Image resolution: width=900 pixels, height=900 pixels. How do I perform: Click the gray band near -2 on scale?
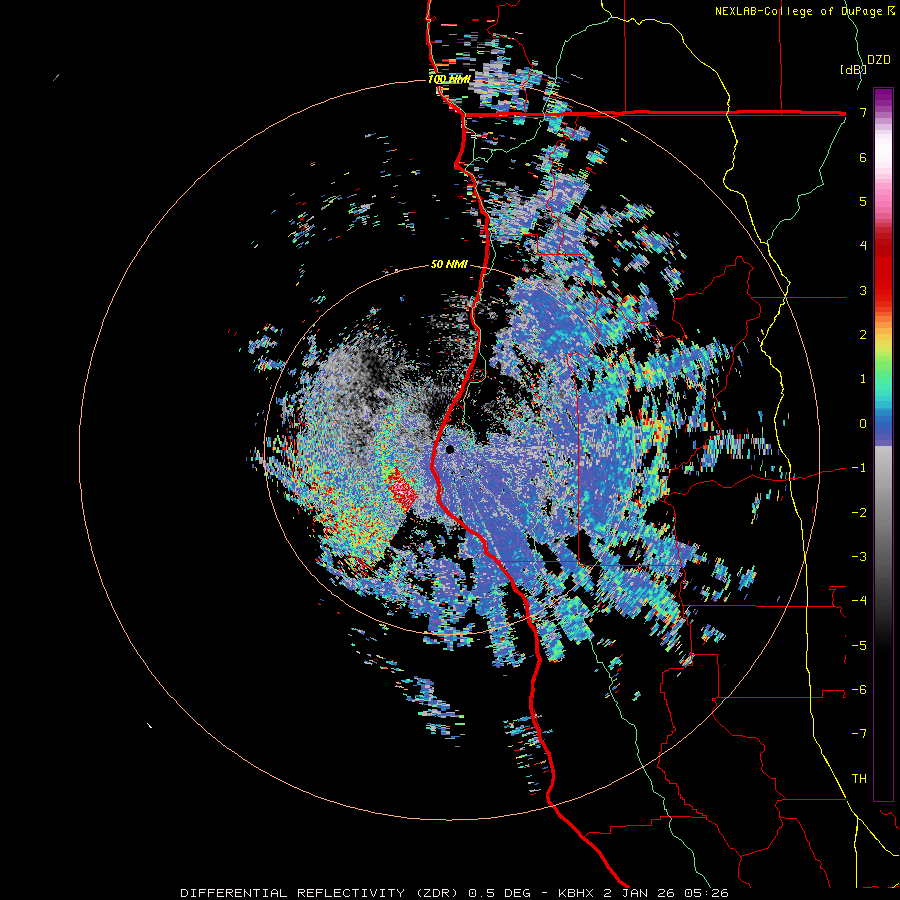[883, 513]
